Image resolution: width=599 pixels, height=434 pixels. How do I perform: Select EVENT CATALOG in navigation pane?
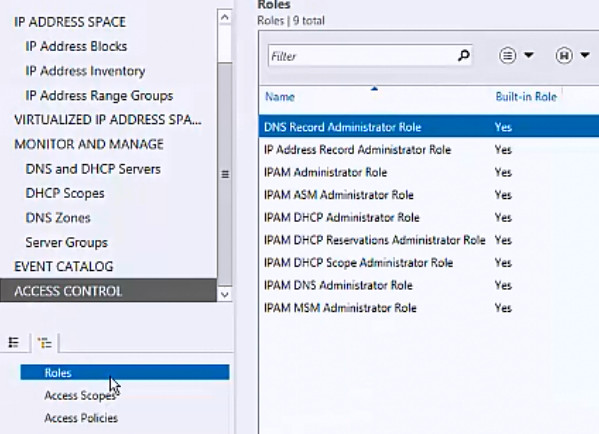(x=64, y=266)
